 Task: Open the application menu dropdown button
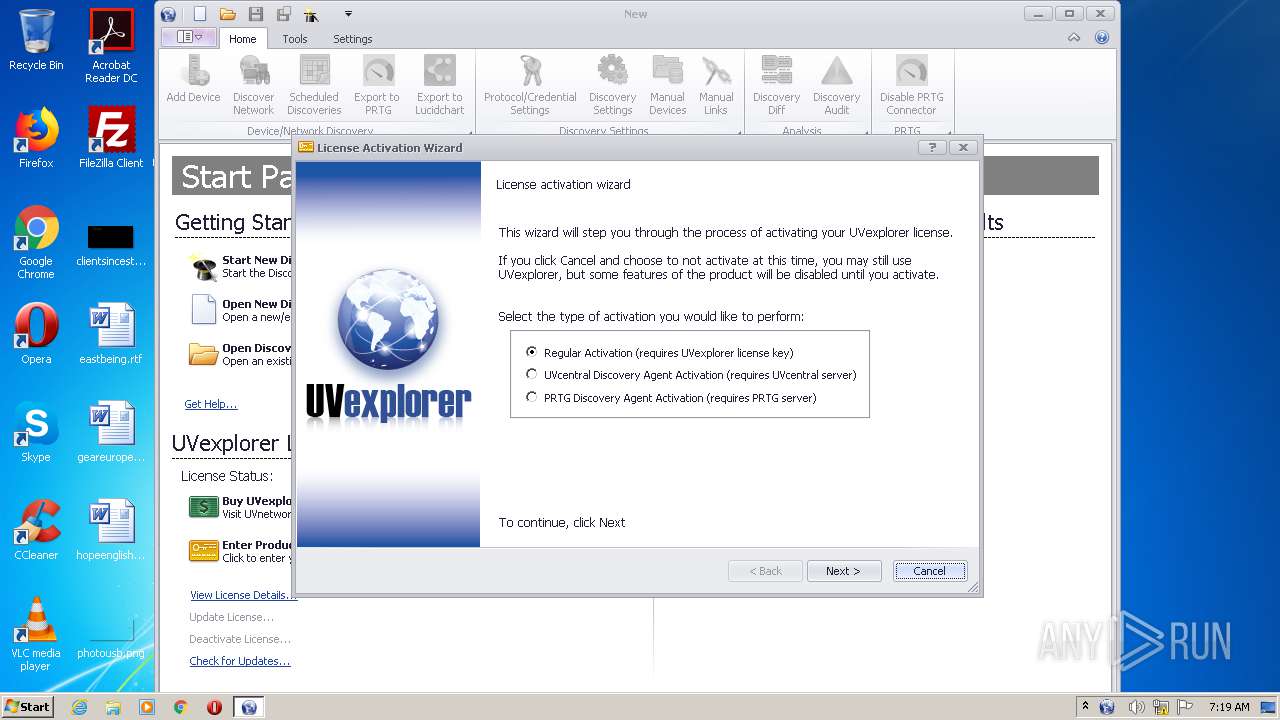189,37
